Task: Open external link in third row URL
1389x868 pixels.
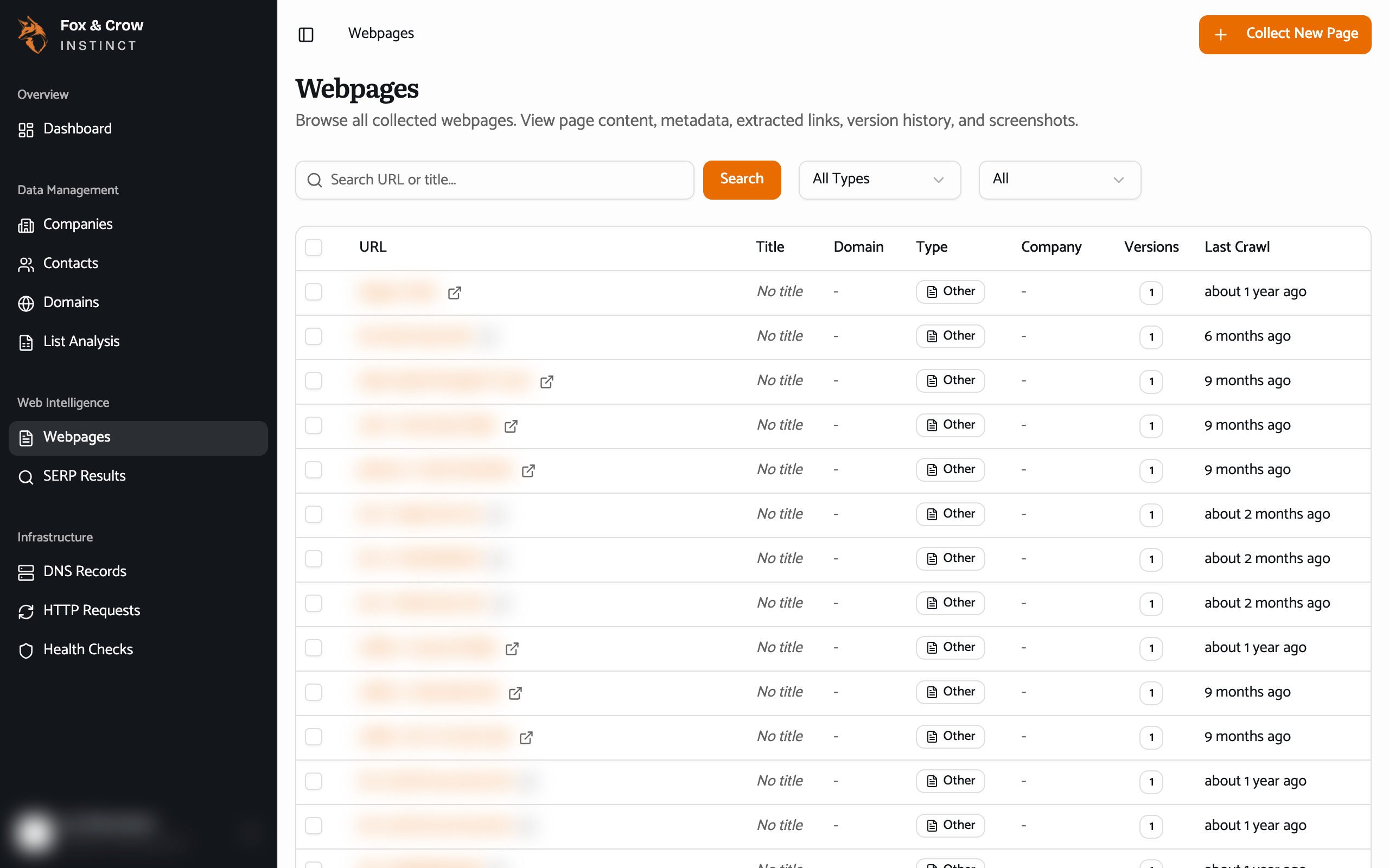Action: tap(547, 382)
